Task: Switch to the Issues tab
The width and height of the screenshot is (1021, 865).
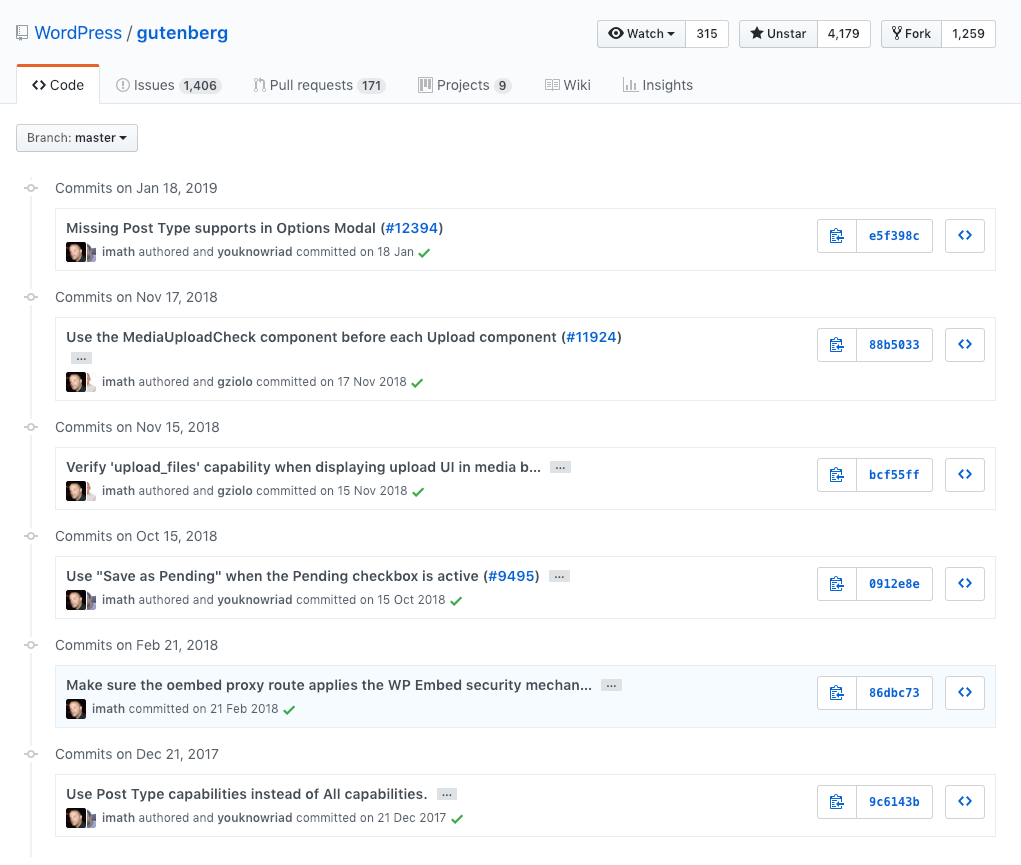Action: click(x=168, y=85)
